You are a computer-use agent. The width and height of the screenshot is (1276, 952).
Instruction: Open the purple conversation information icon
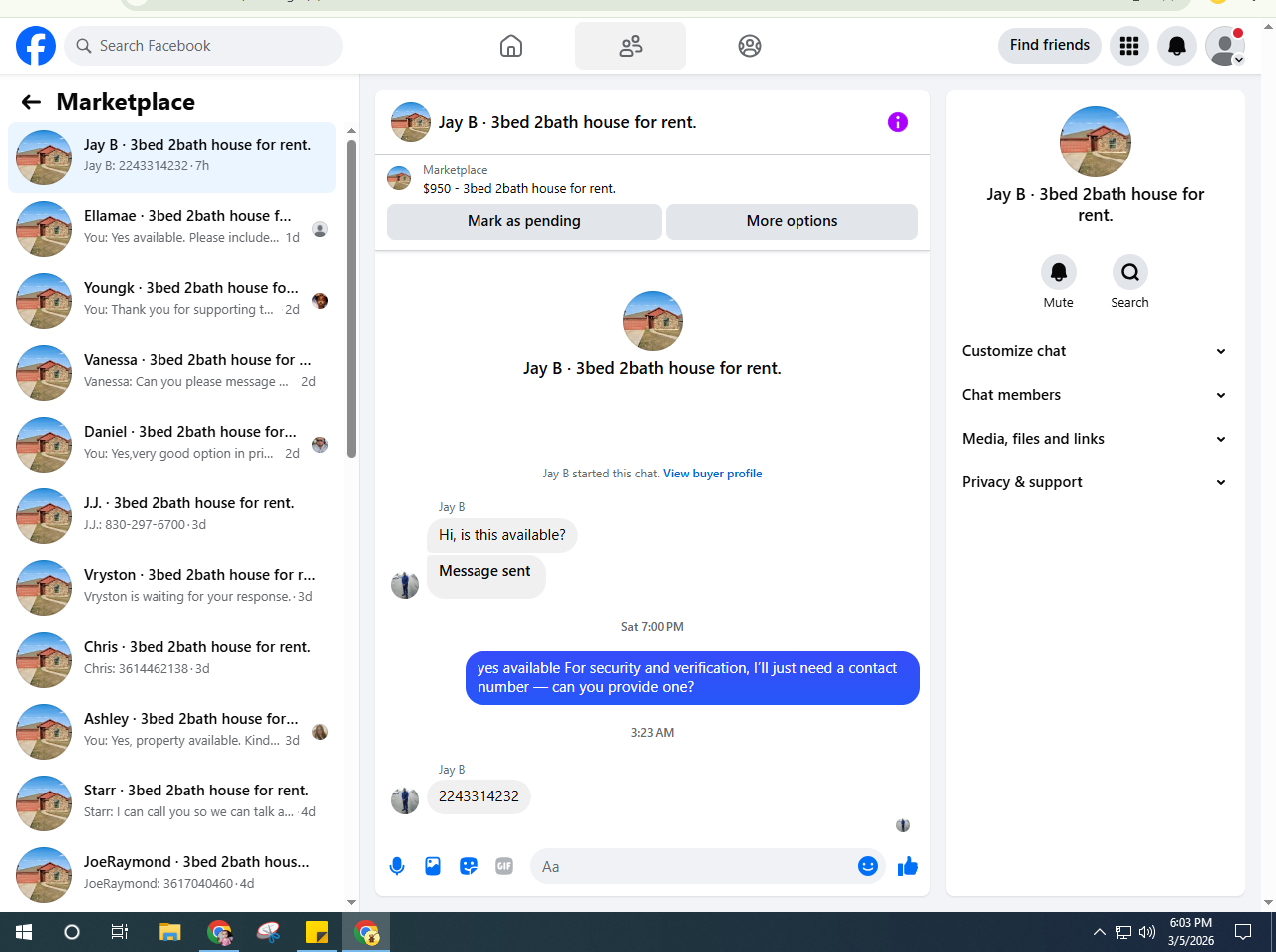[x=898, y=122]
